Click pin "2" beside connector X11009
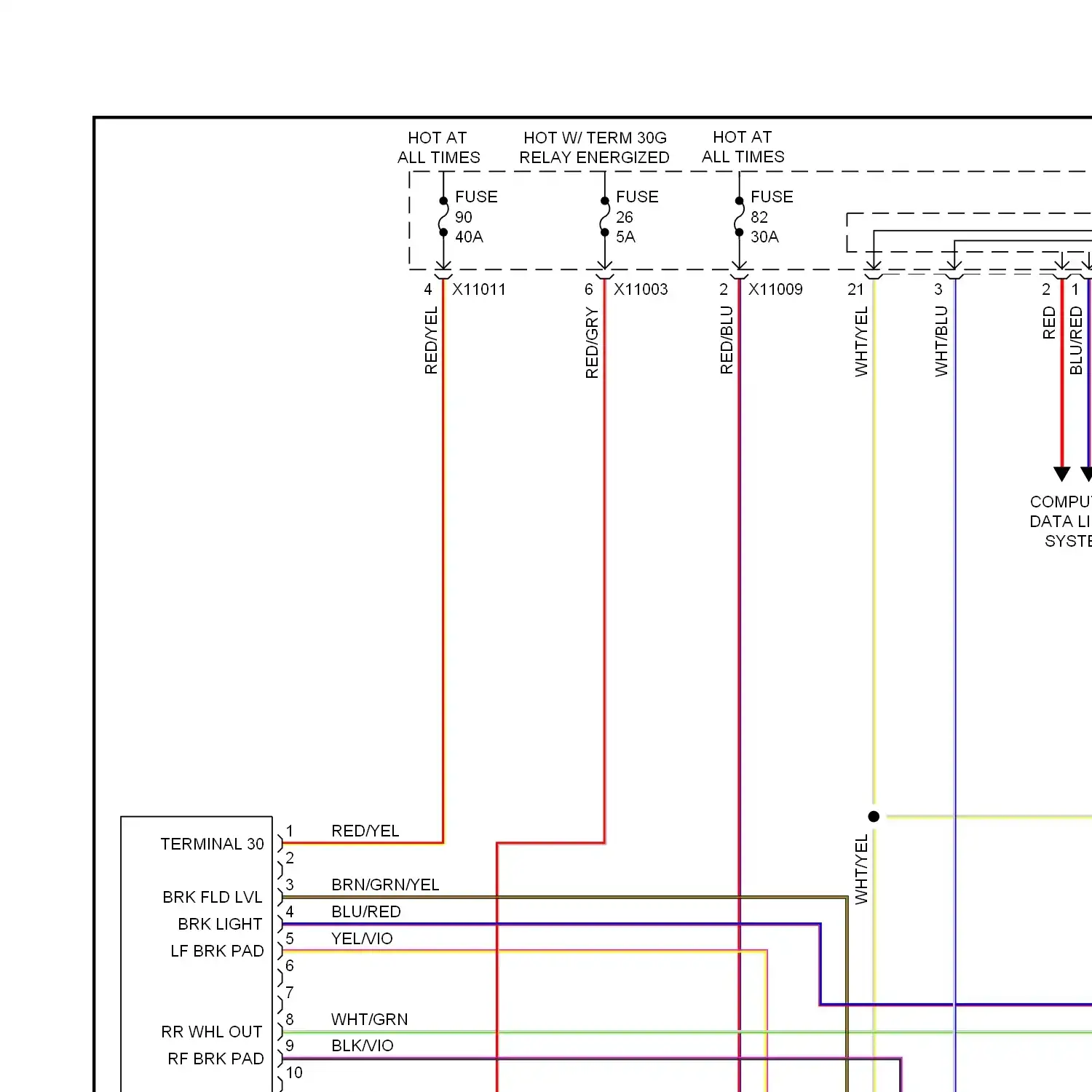Viewport: 1092px width, 1092px height. pyautogui.click(x=724, y=289)
